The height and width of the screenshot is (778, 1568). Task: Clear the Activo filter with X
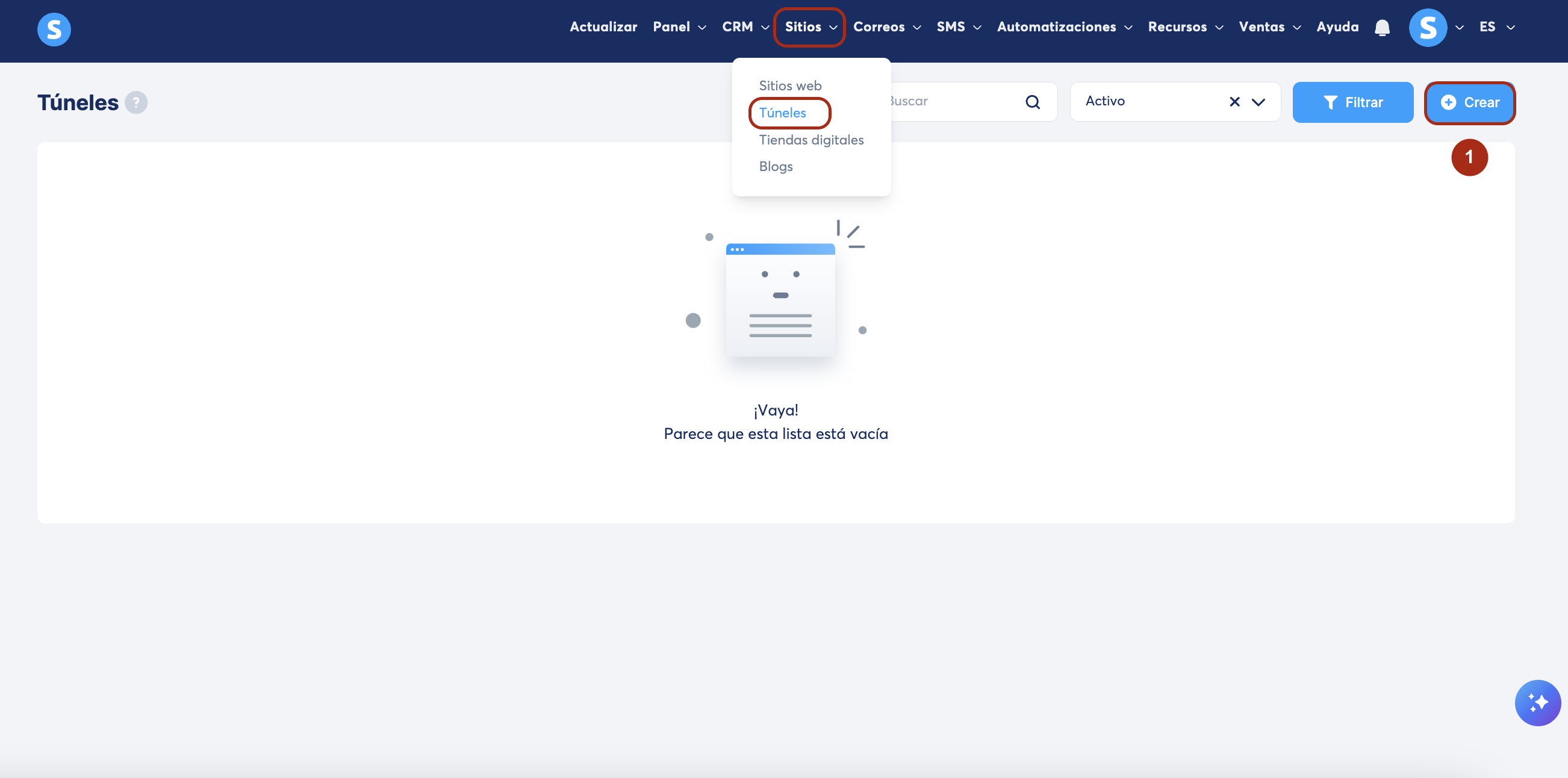1234,102
